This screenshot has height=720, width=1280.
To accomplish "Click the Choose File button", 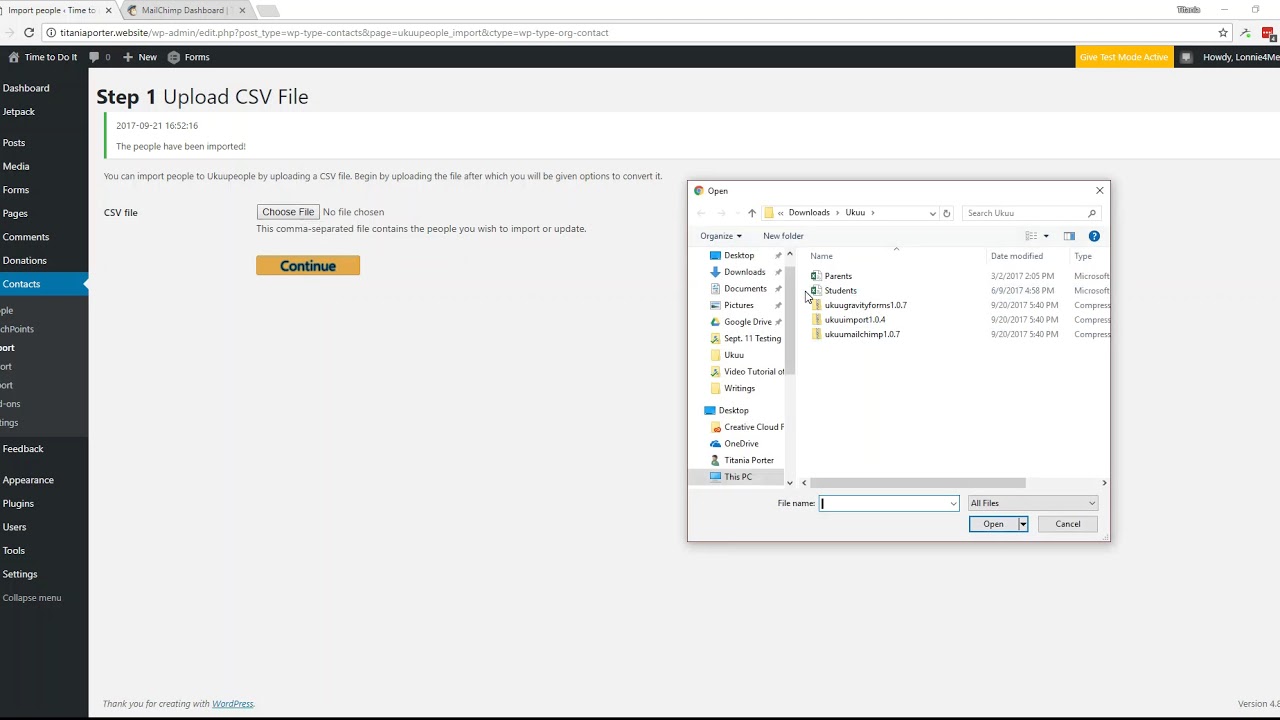I will [288, 212].
